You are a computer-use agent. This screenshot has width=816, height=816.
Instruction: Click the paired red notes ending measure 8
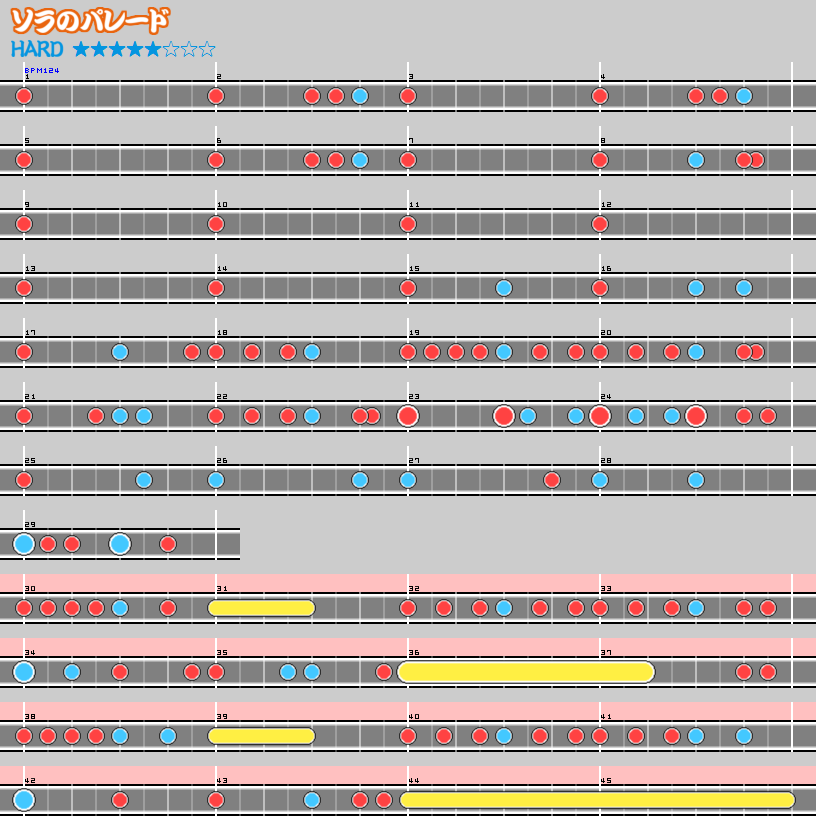(x=750, y=158)
